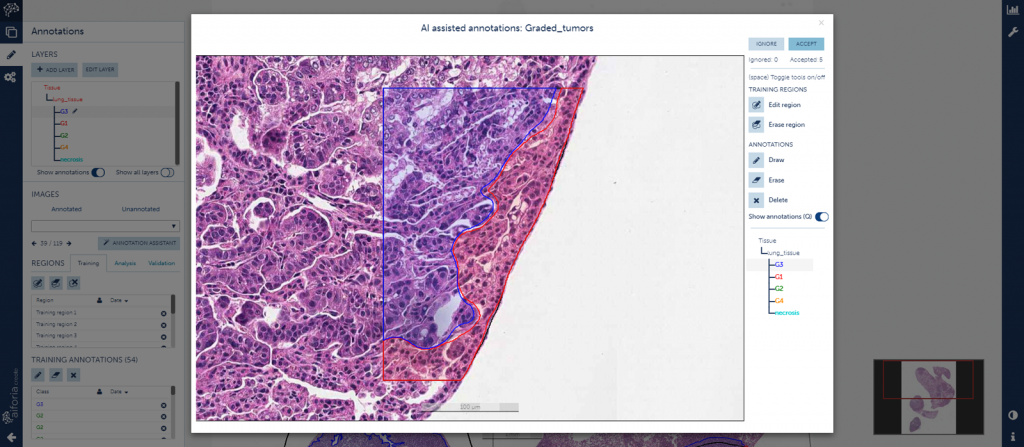Select G4 layer in dialog layer tree

[779, 301]
